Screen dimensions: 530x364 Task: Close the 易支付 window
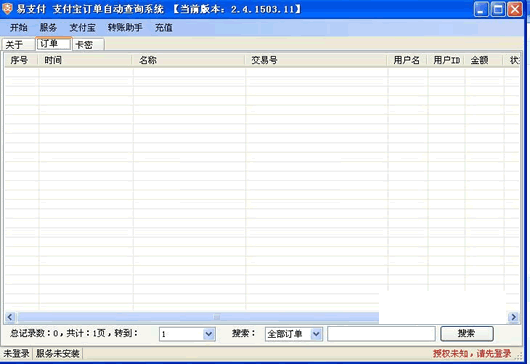[515, 9]
